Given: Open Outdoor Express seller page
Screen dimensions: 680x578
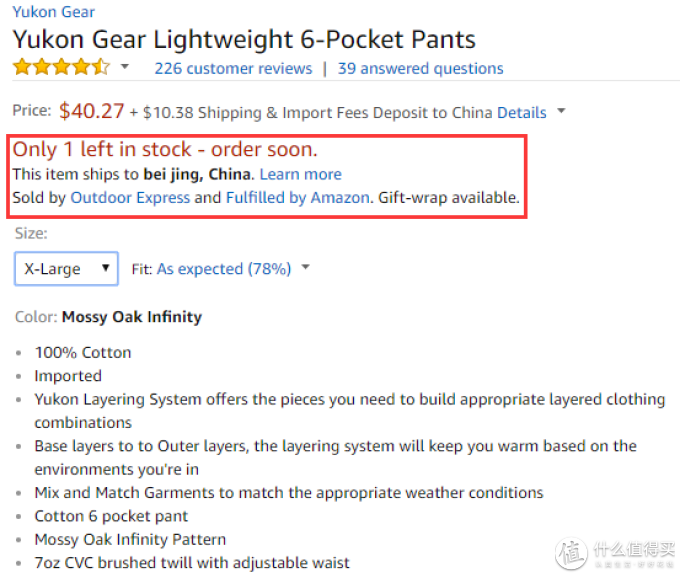Looking at the screenshot, I should (x=130, y=198).
